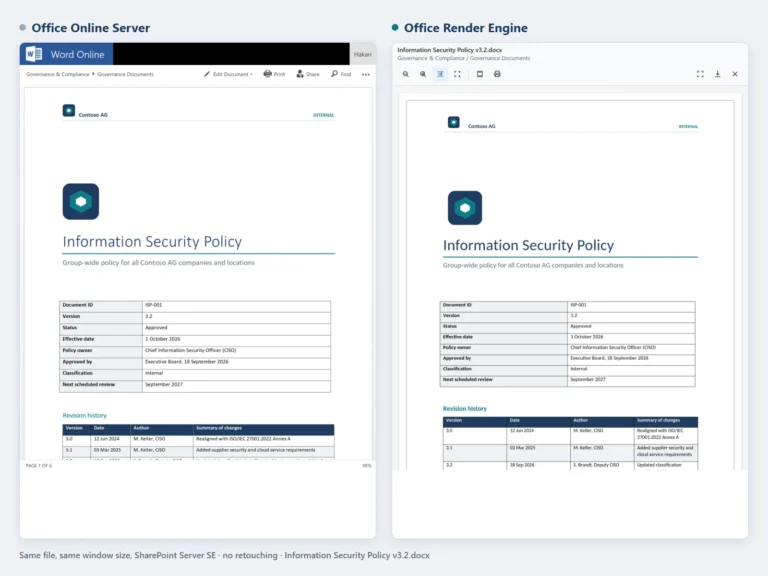Click the file name Information Security Policy v3.2.docx
768x576 pixels.
coord(450,50)
